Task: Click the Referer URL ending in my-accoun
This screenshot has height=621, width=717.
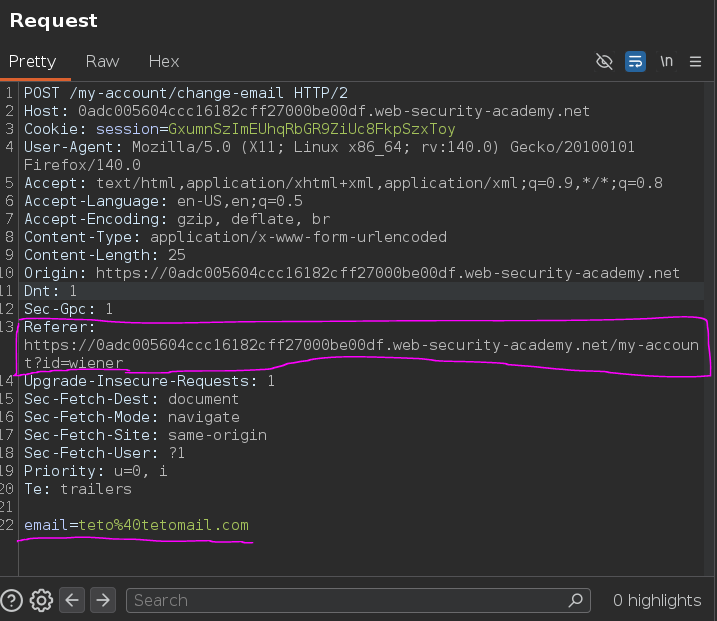Action: click(x=361, y=345)
